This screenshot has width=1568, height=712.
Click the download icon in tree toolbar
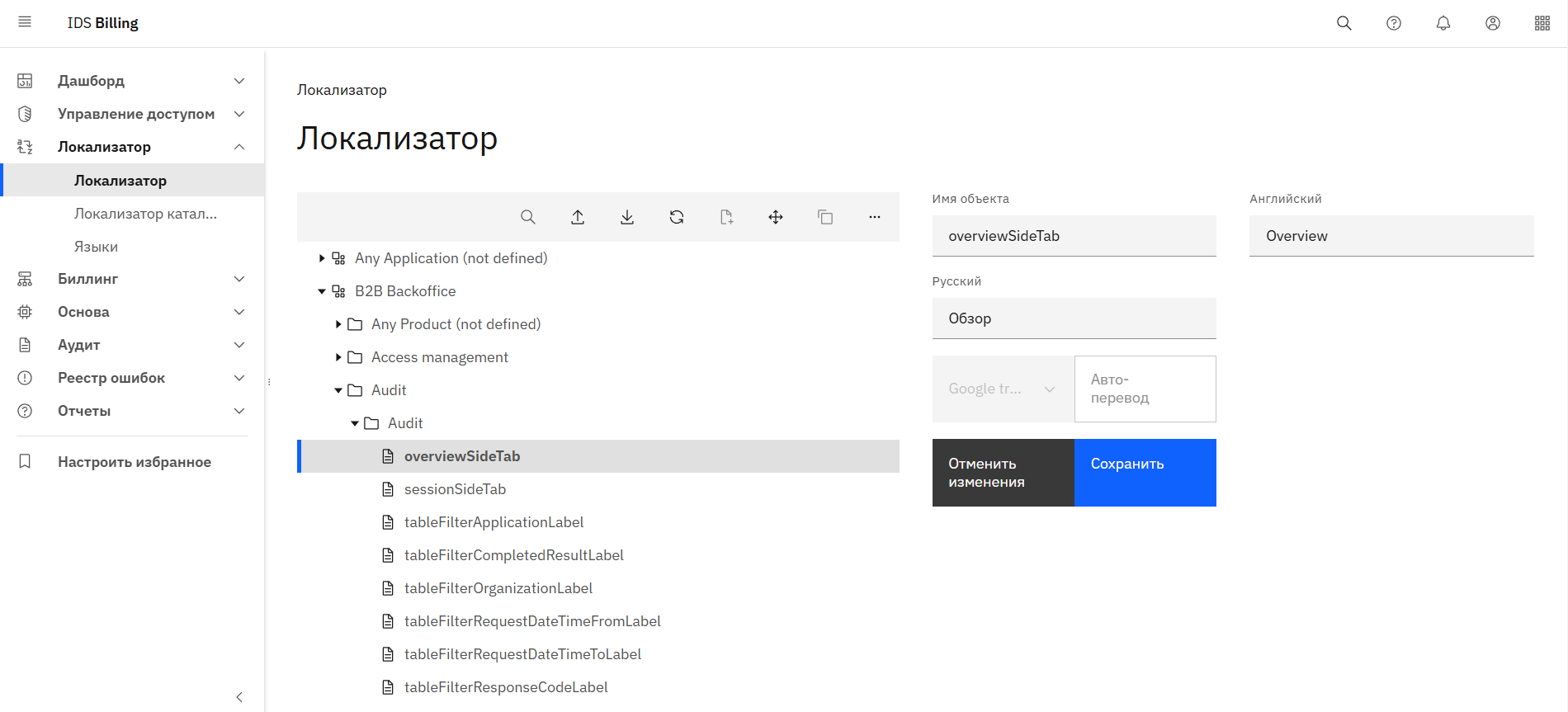tap(627, 217)
